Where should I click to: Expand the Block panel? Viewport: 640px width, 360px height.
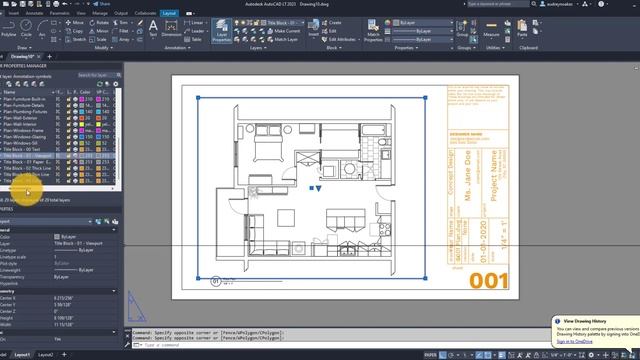click(x=334, y=48)
